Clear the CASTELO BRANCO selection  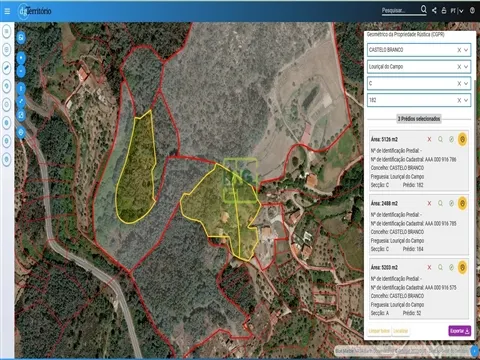coord(459,50)
